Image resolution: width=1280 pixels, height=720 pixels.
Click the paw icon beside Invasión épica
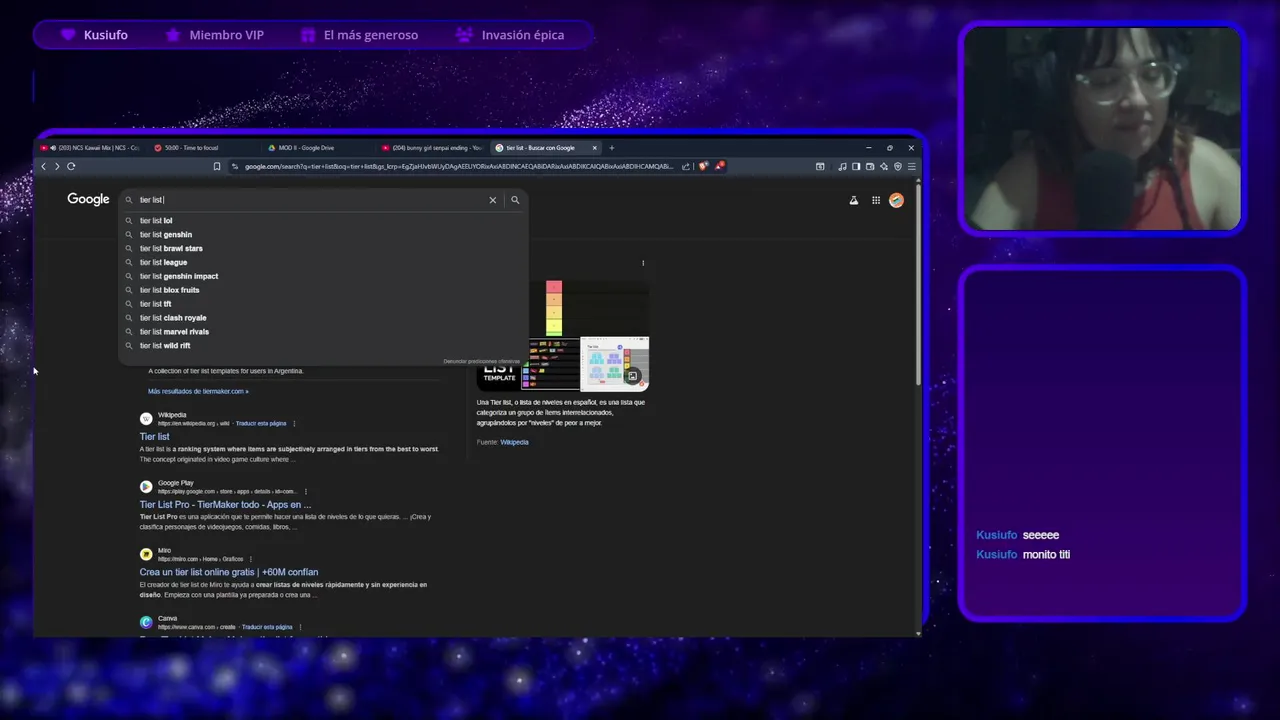pos(464,35)
